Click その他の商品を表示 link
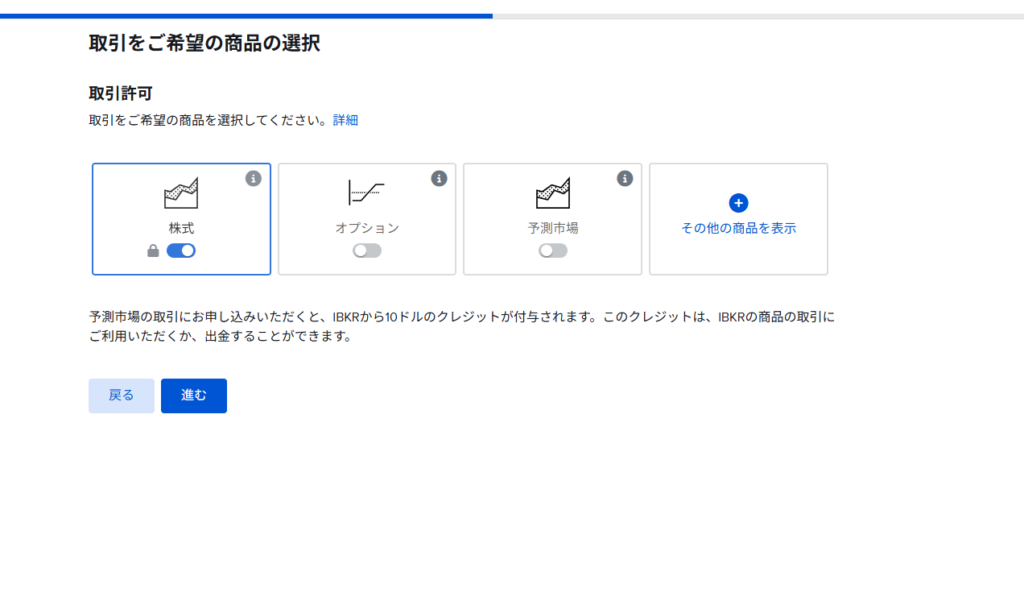 [x=739, y=228]
